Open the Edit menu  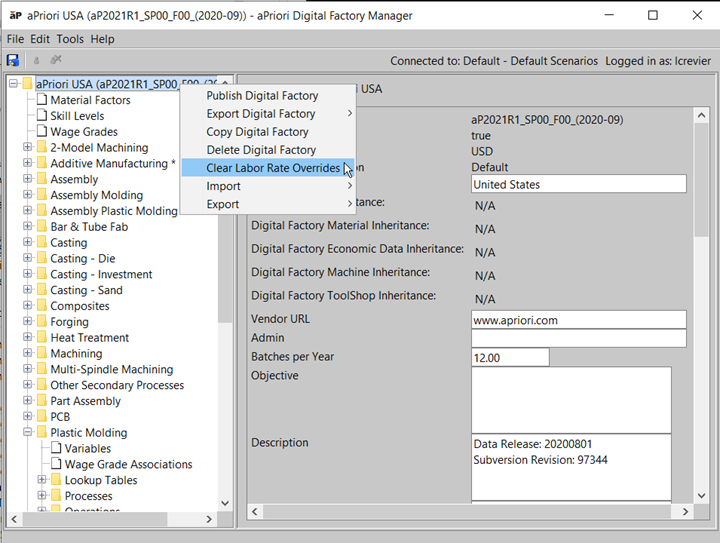pos(40,39)
